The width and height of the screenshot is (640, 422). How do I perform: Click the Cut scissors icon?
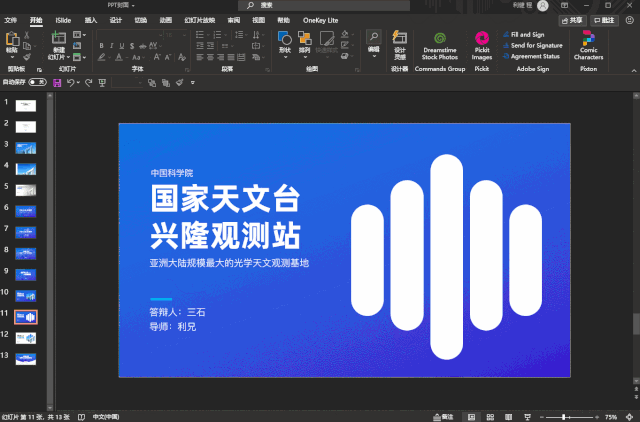27,36
